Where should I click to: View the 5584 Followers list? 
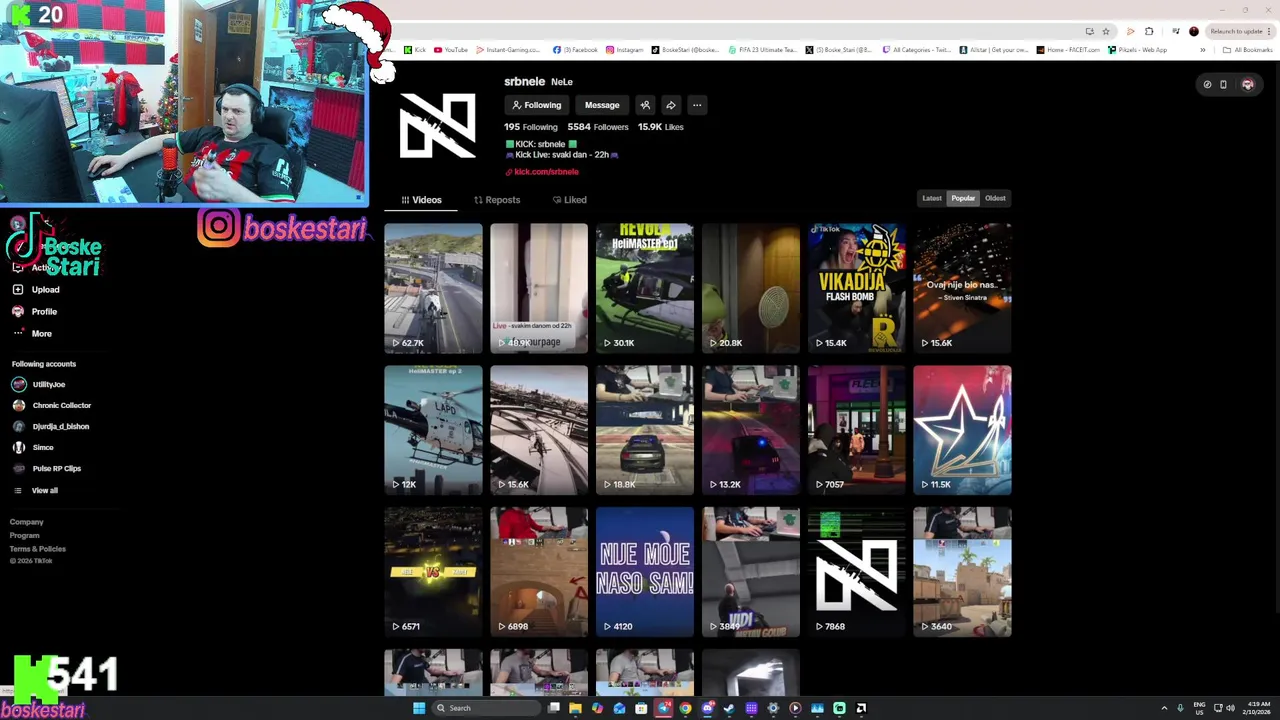(598, 127)
